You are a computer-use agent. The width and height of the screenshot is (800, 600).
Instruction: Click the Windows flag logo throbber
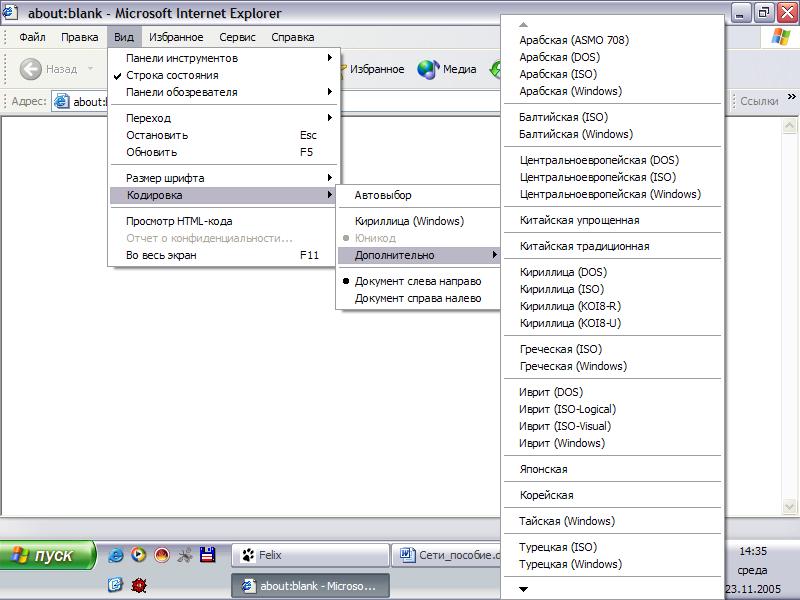pos(781,37)
